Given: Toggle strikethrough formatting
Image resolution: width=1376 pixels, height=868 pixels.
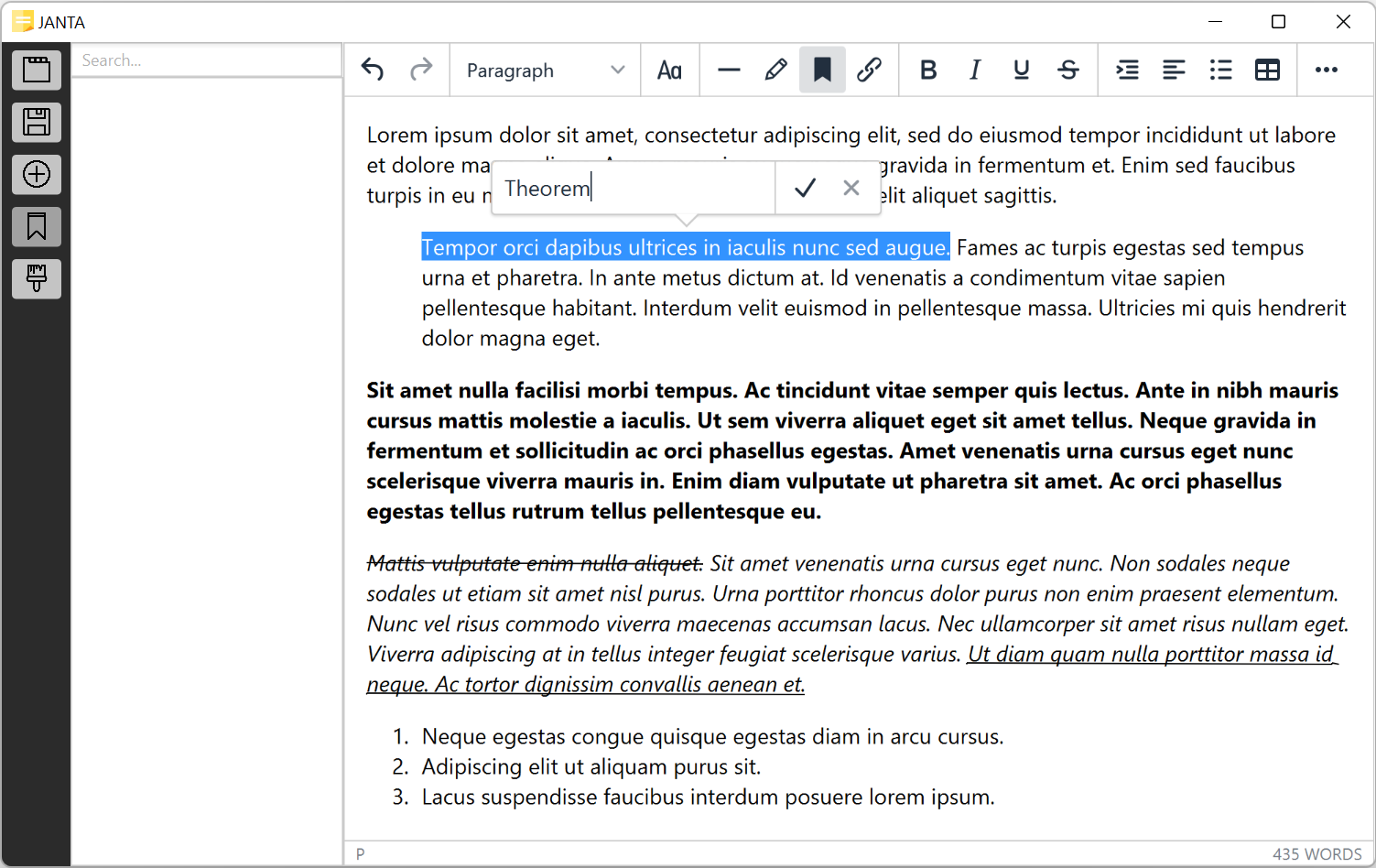Looking at the screenshot, I should pos(1068,70).
